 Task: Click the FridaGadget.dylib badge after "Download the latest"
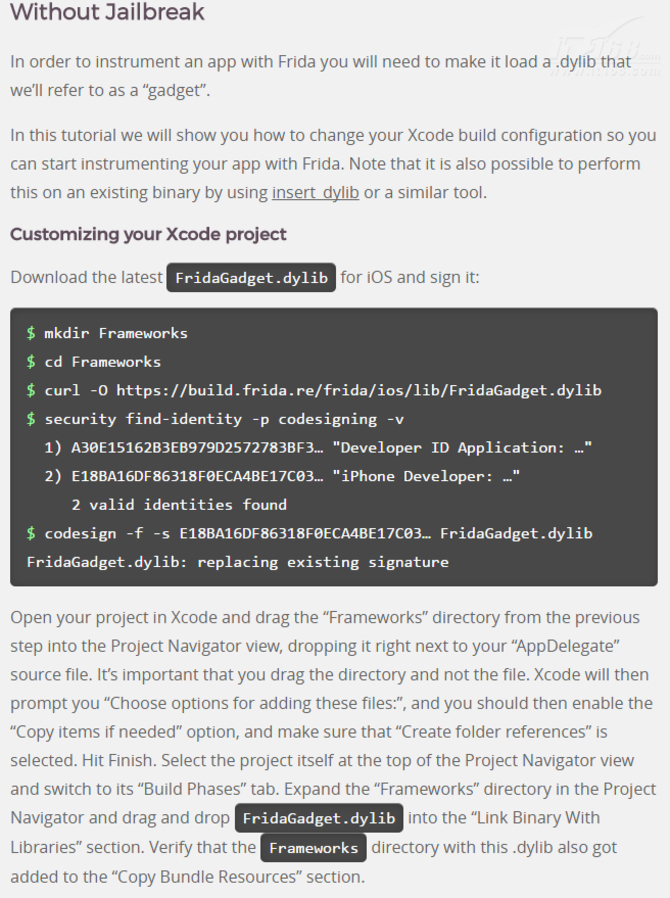point(250,278)
